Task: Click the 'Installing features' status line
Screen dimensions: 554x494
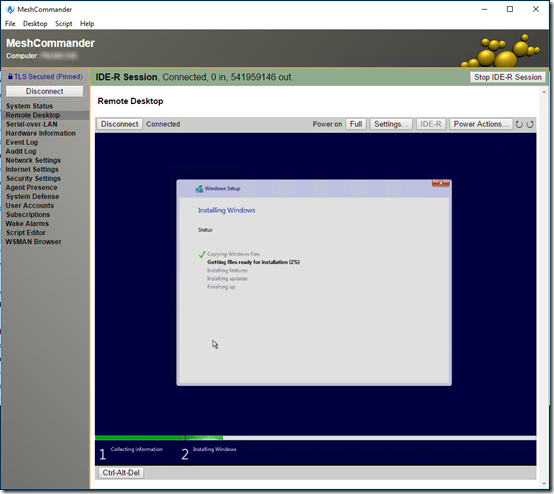Action: click(227, 270)
